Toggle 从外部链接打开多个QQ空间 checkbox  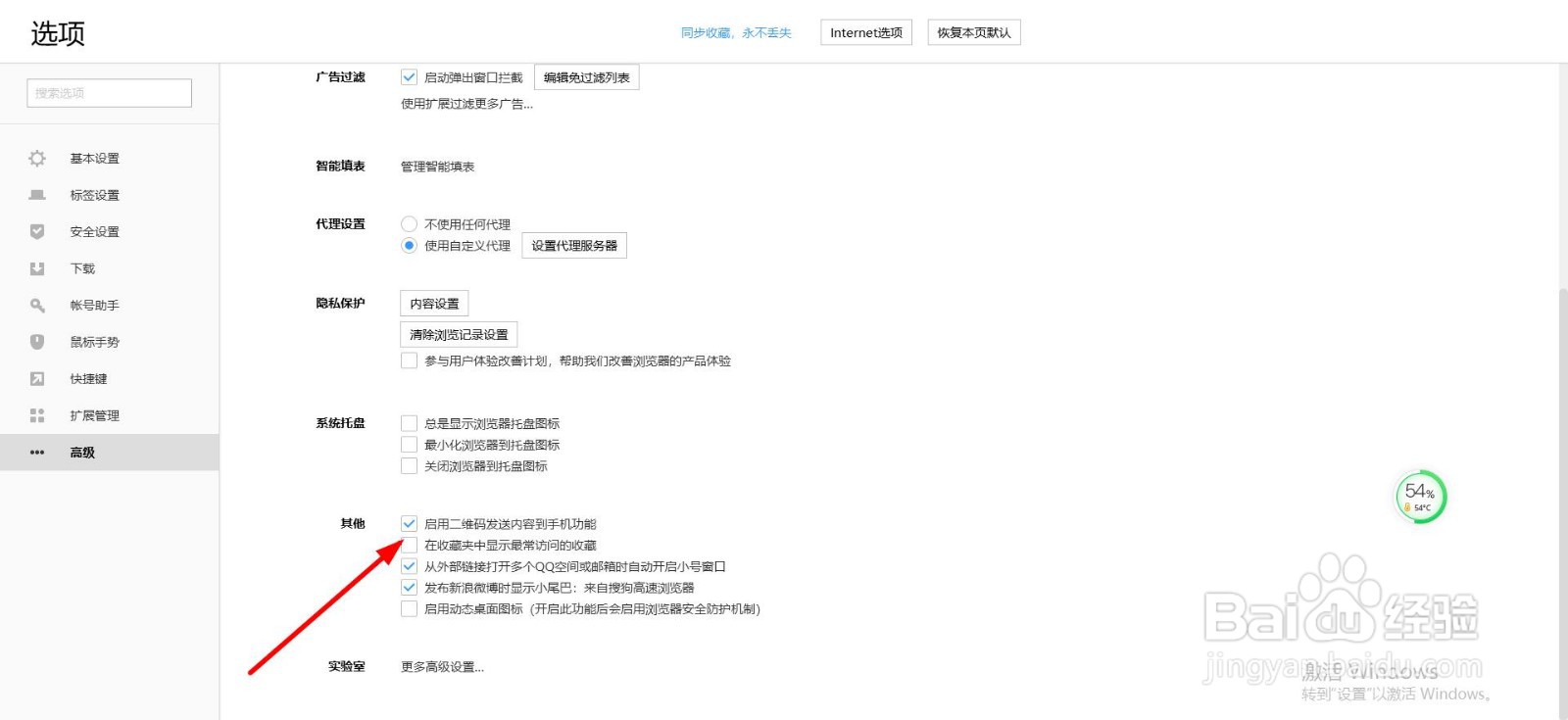(x=410, y=566)
